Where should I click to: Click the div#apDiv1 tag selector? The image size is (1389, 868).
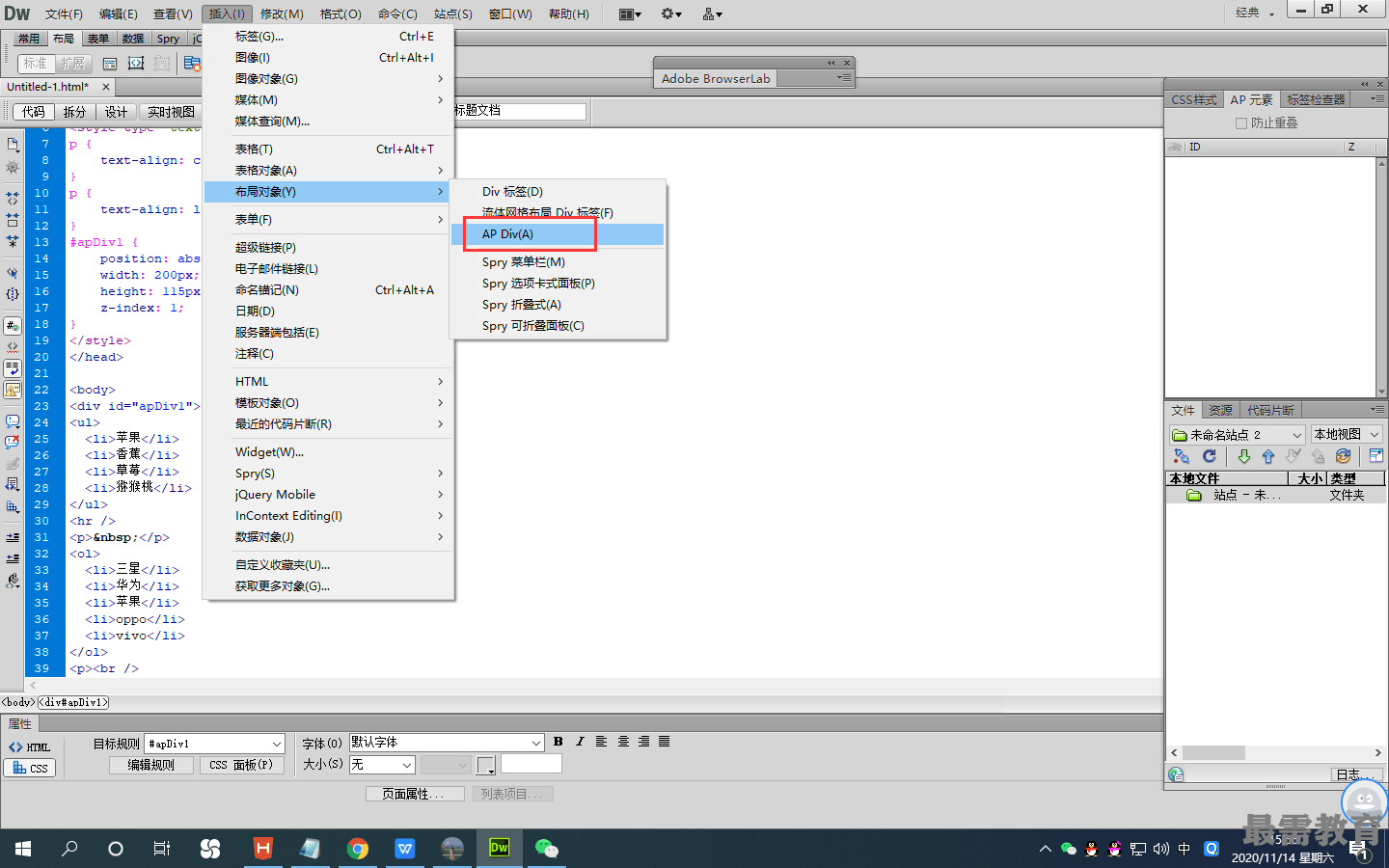pyautogui.click(x=73, y=703)
